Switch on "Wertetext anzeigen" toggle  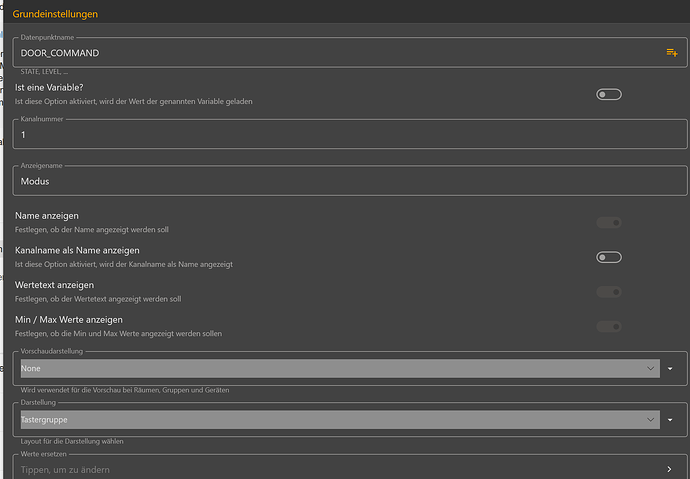608,292
